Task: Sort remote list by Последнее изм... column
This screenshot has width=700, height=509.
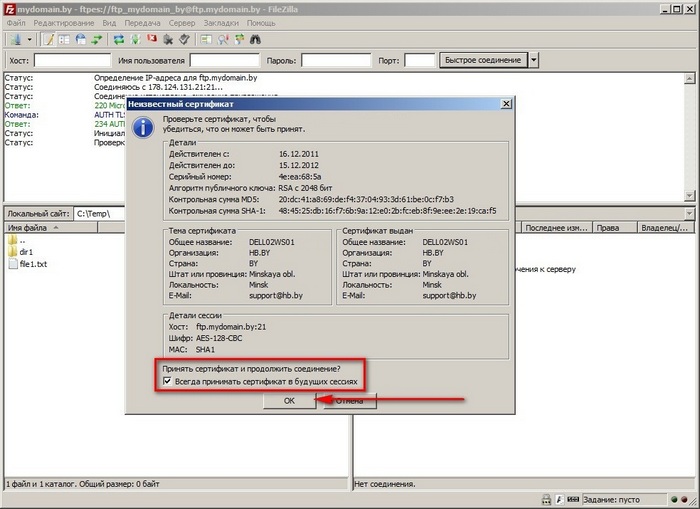Action: coord(556,228)
